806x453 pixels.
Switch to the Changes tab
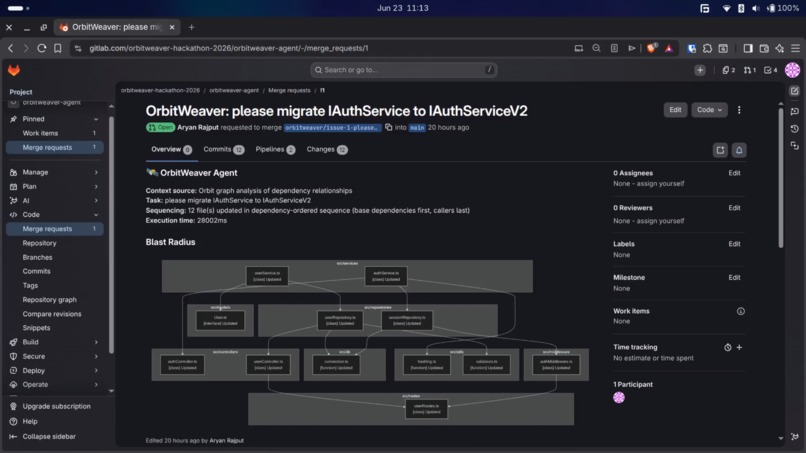click(x=327, y=150)
